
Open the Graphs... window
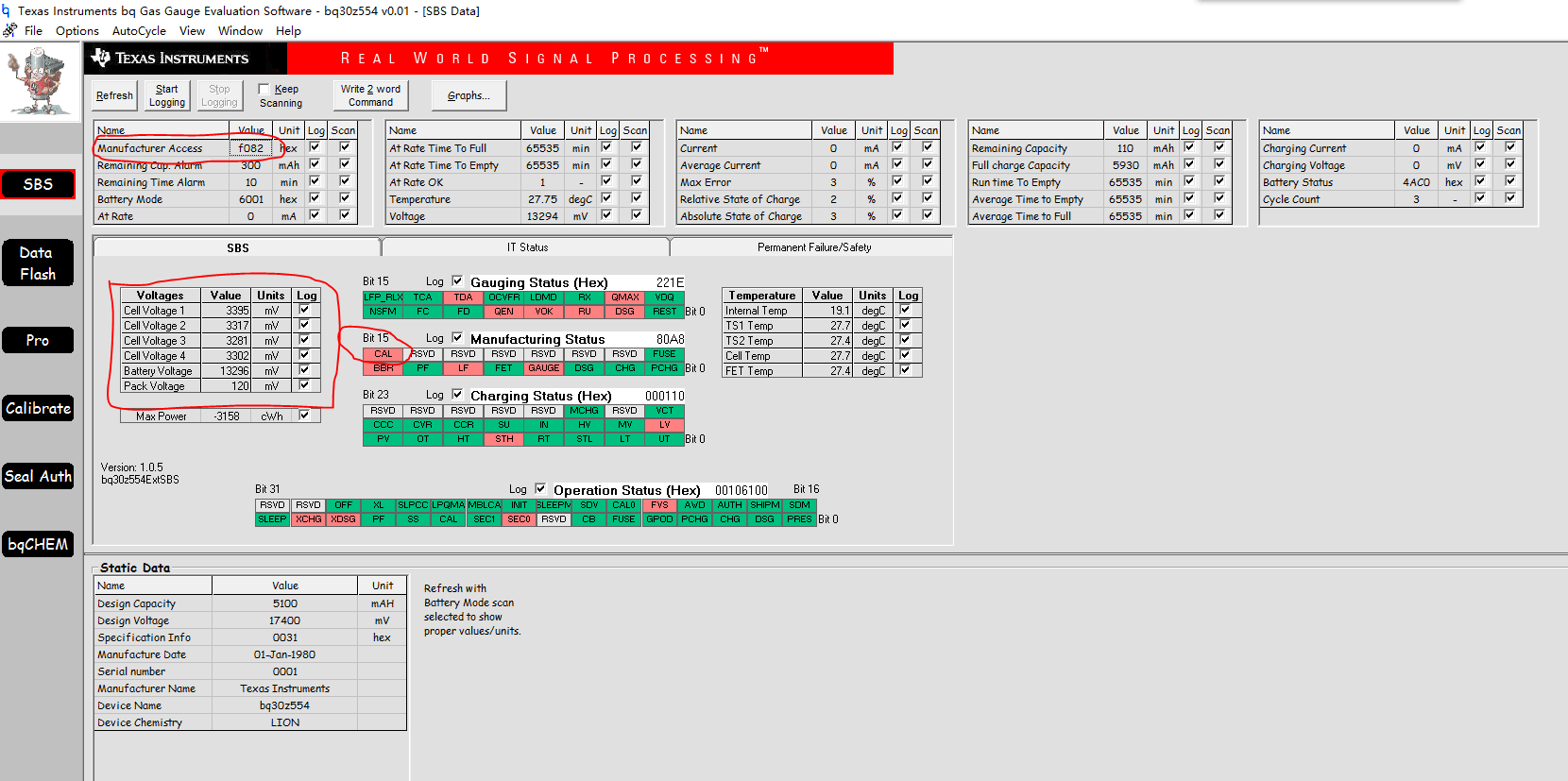469,95
